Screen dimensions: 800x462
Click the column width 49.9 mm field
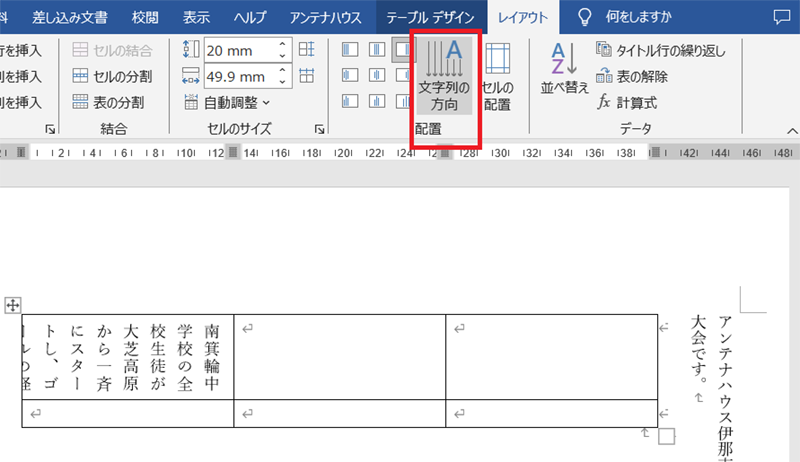(x=236, y=75)
